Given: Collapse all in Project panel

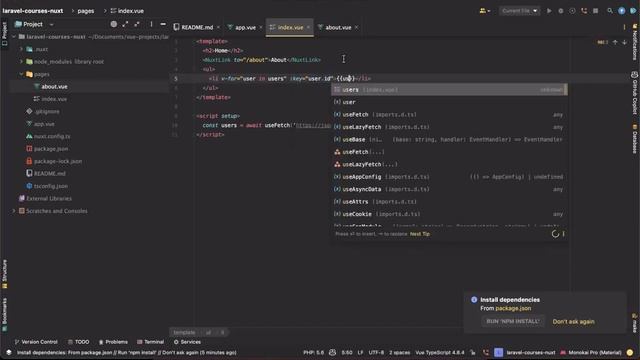Looking at the screenshot, I should tap(137, 24).
